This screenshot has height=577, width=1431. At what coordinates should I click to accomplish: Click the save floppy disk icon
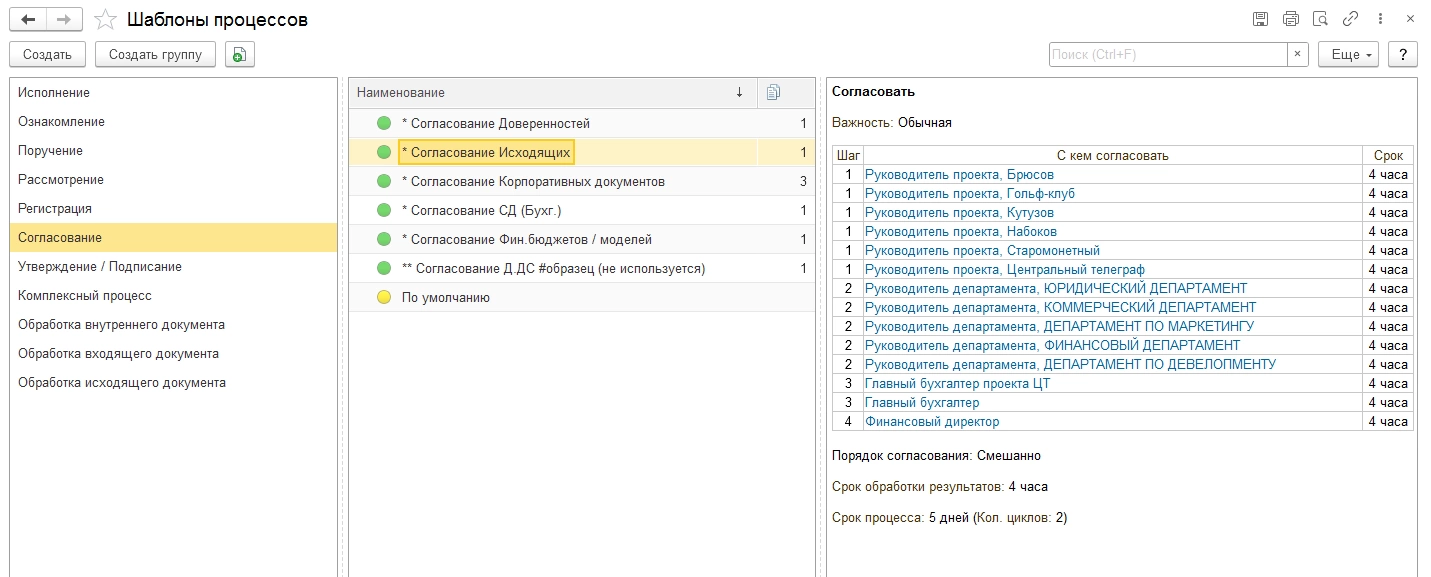click(x=1260, y=19)
